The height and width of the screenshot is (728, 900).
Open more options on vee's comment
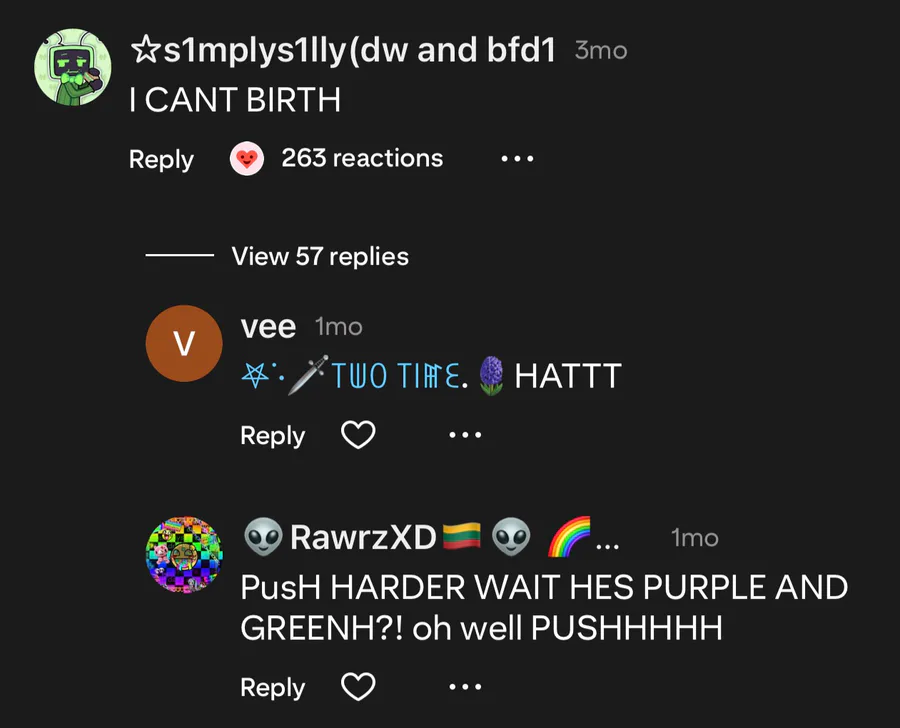465,435
